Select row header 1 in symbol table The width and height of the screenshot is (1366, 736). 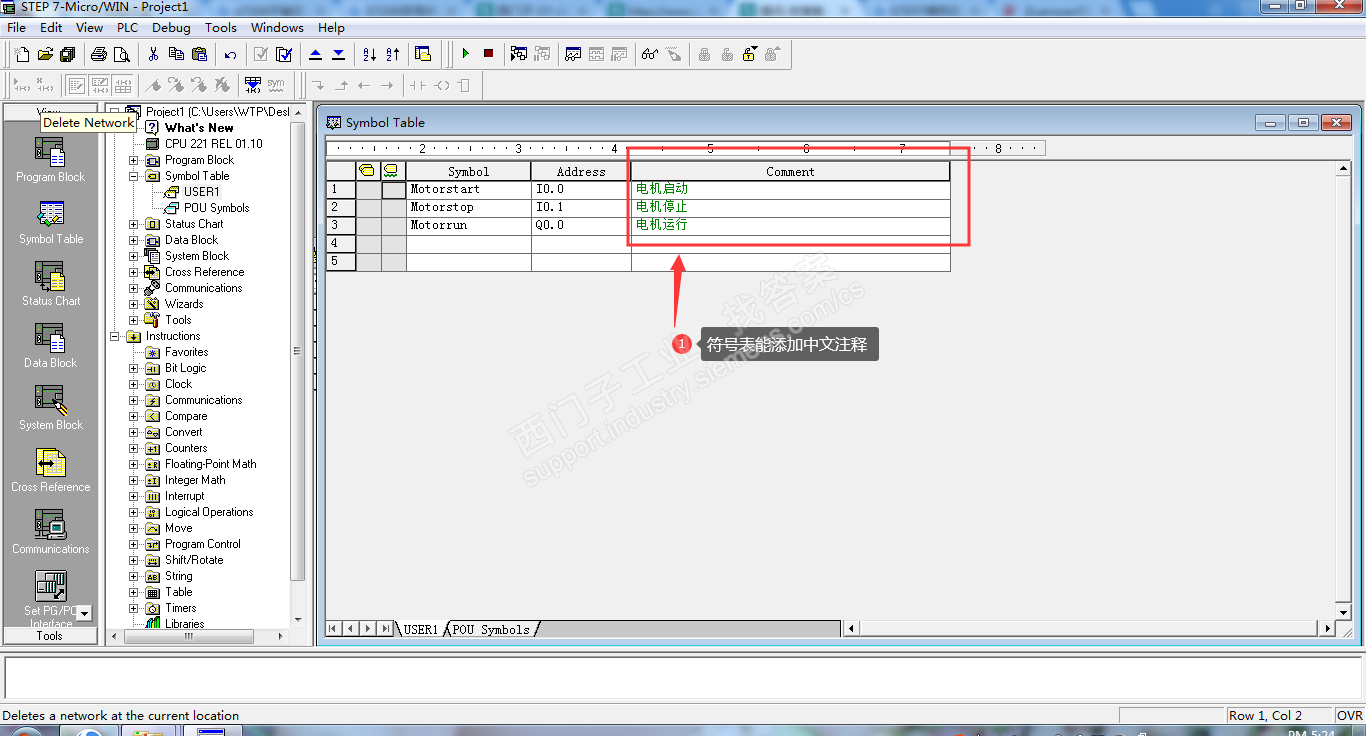tap(340, 189)
